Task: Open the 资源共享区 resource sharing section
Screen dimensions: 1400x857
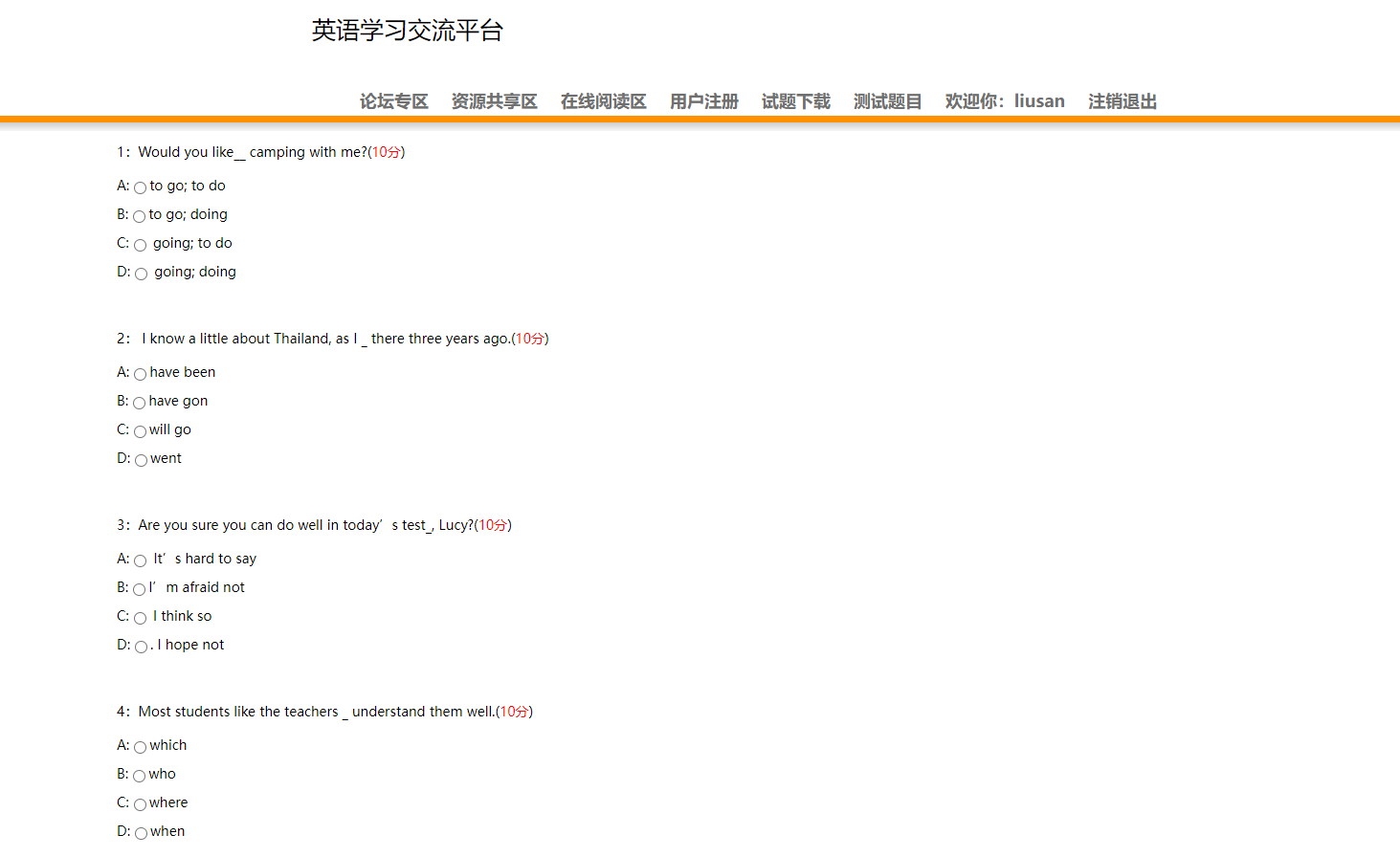Action: 495,100
